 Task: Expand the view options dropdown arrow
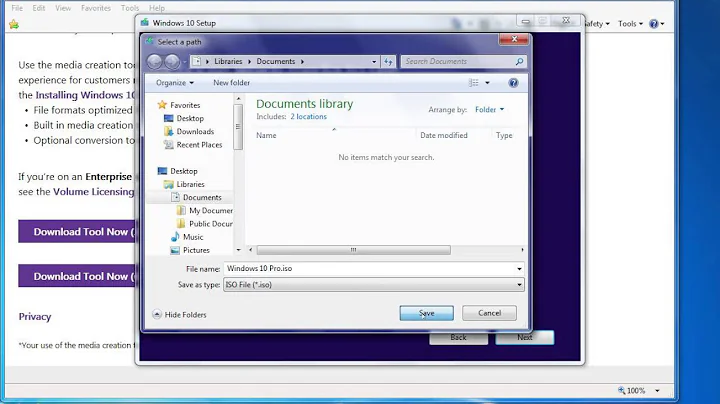(487, 83)
